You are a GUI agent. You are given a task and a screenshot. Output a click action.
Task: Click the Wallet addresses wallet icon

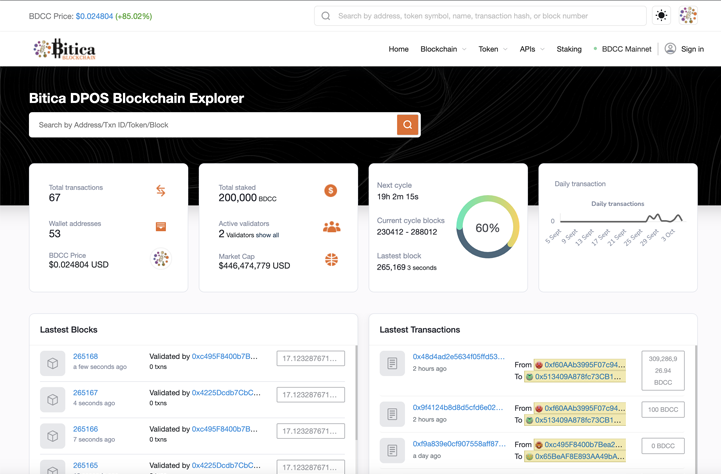click(x=160, y=226)
